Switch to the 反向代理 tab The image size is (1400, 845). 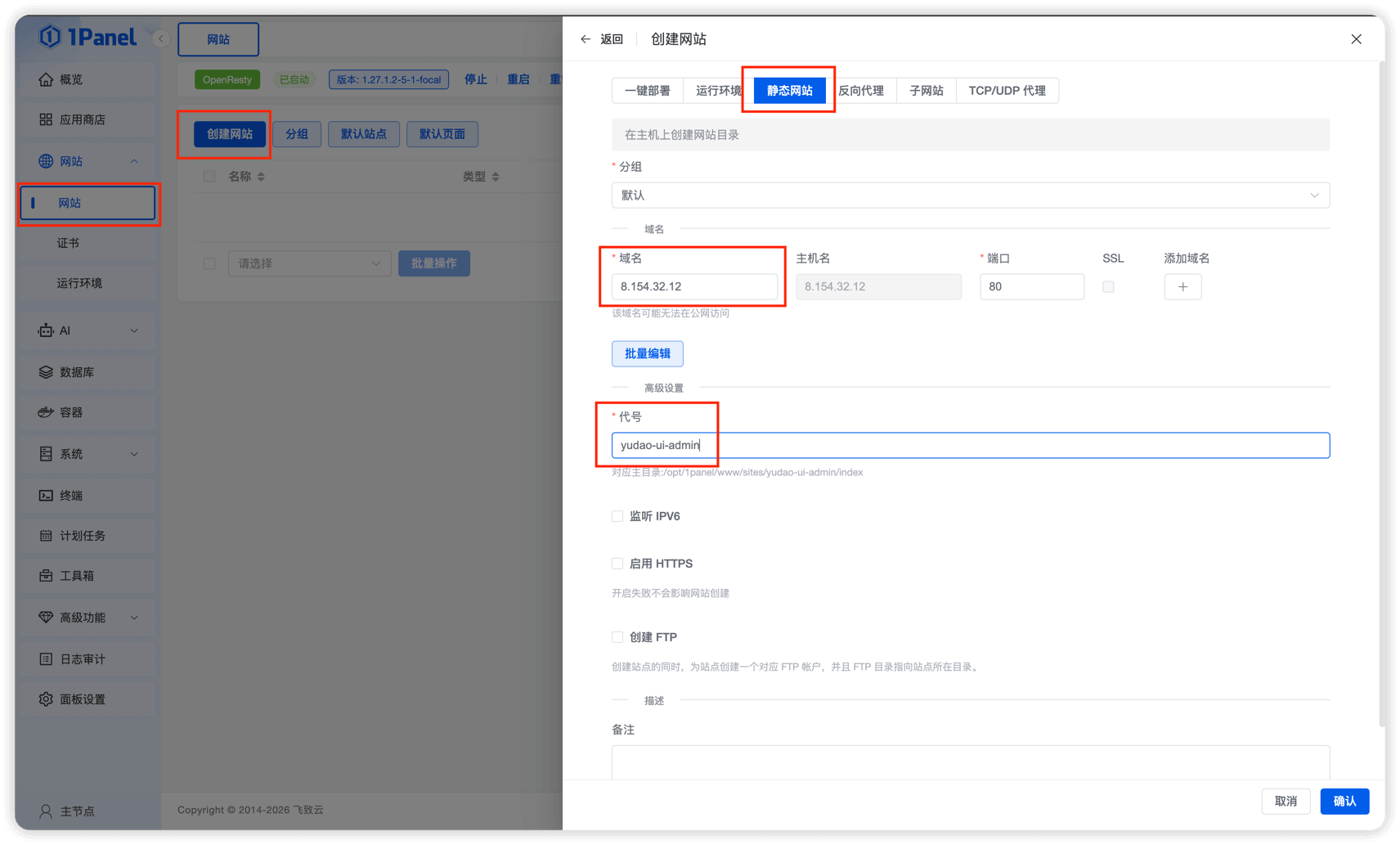pos(862,90)
